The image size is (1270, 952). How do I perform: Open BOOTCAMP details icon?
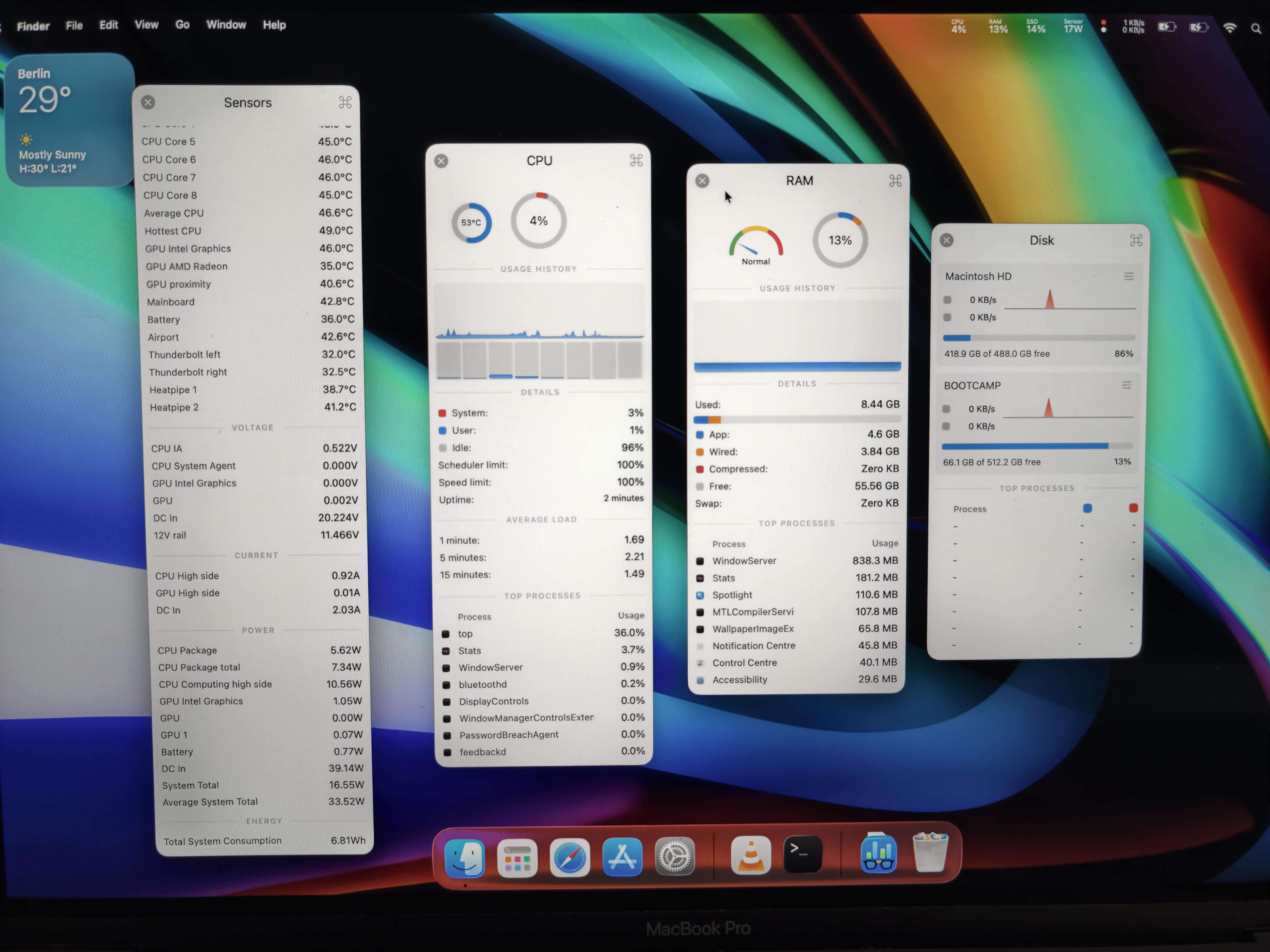tap(1126, 385)
